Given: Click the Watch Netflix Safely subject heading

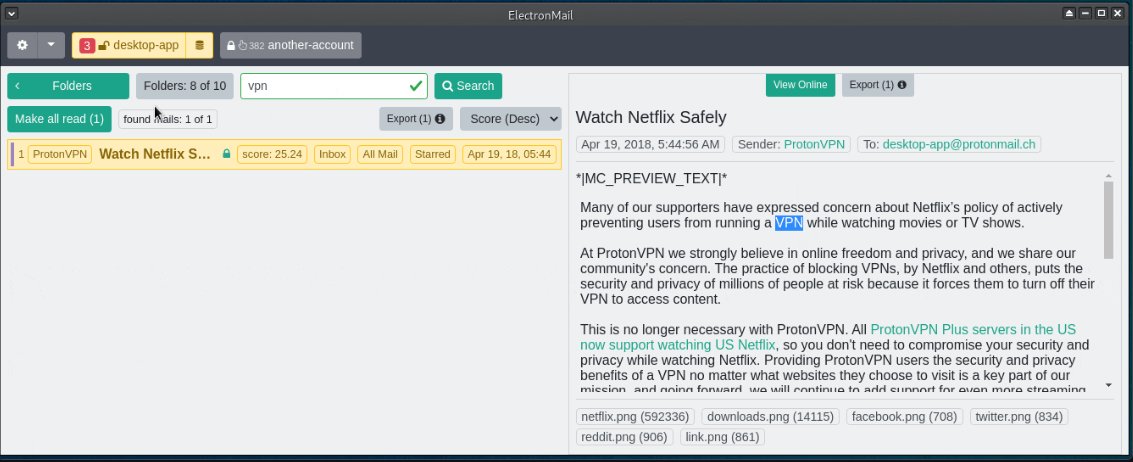Looking at the screenshot, I should point(651,117).
